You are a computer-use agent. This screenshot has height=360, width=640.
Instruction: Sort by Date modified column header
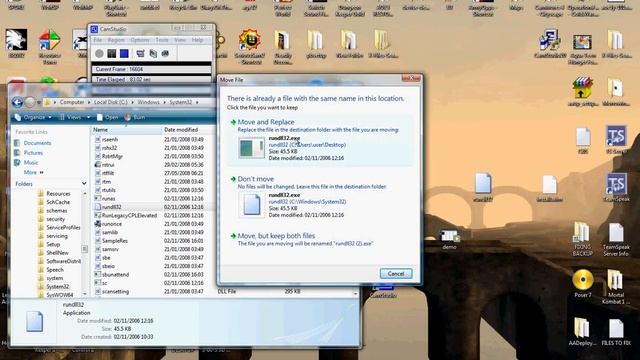point(188,129)
